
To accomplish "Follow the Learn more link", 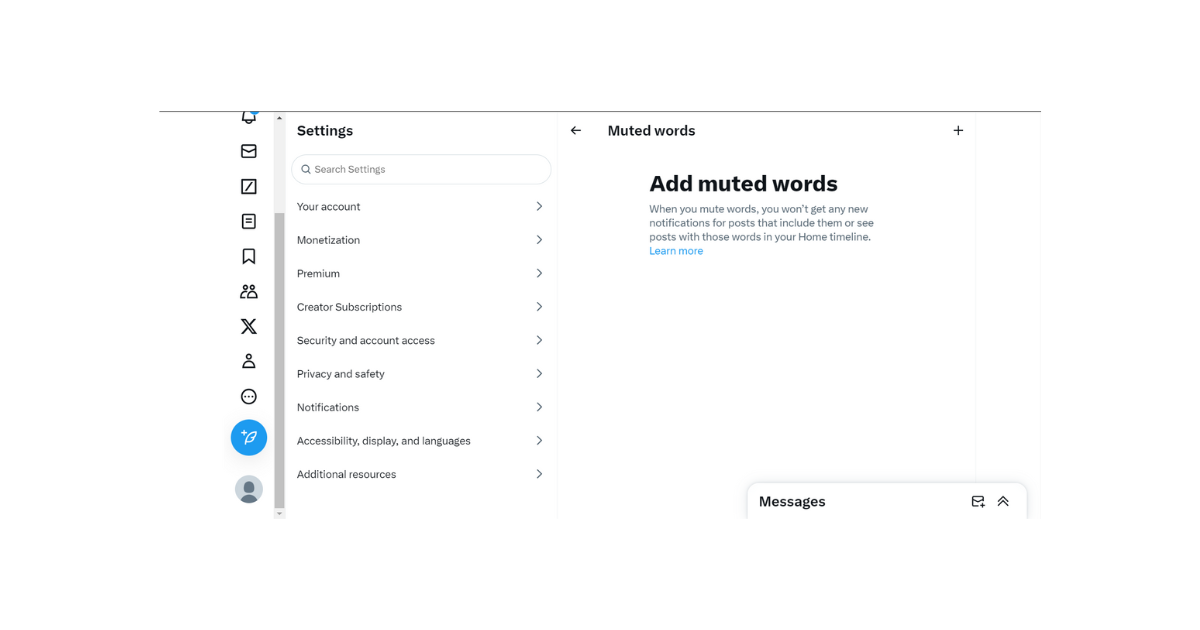I will [x=676, y=251].
